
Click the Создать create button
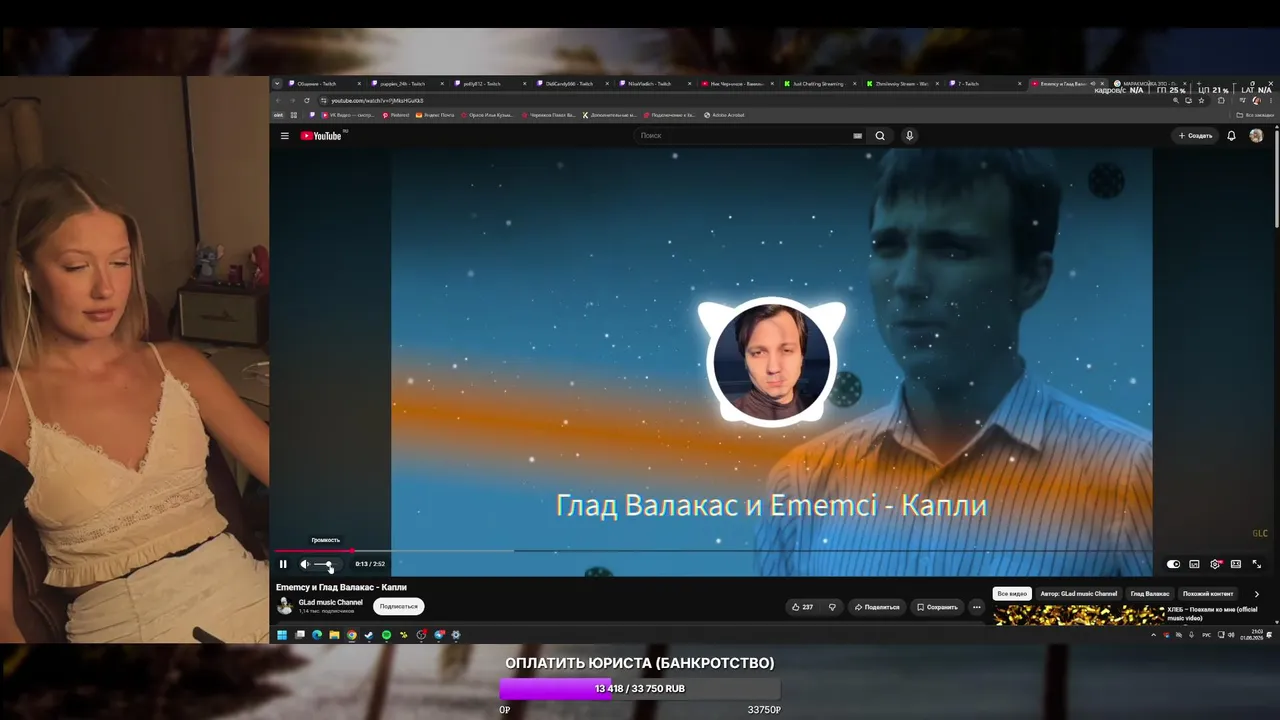tap(1195, 136)
